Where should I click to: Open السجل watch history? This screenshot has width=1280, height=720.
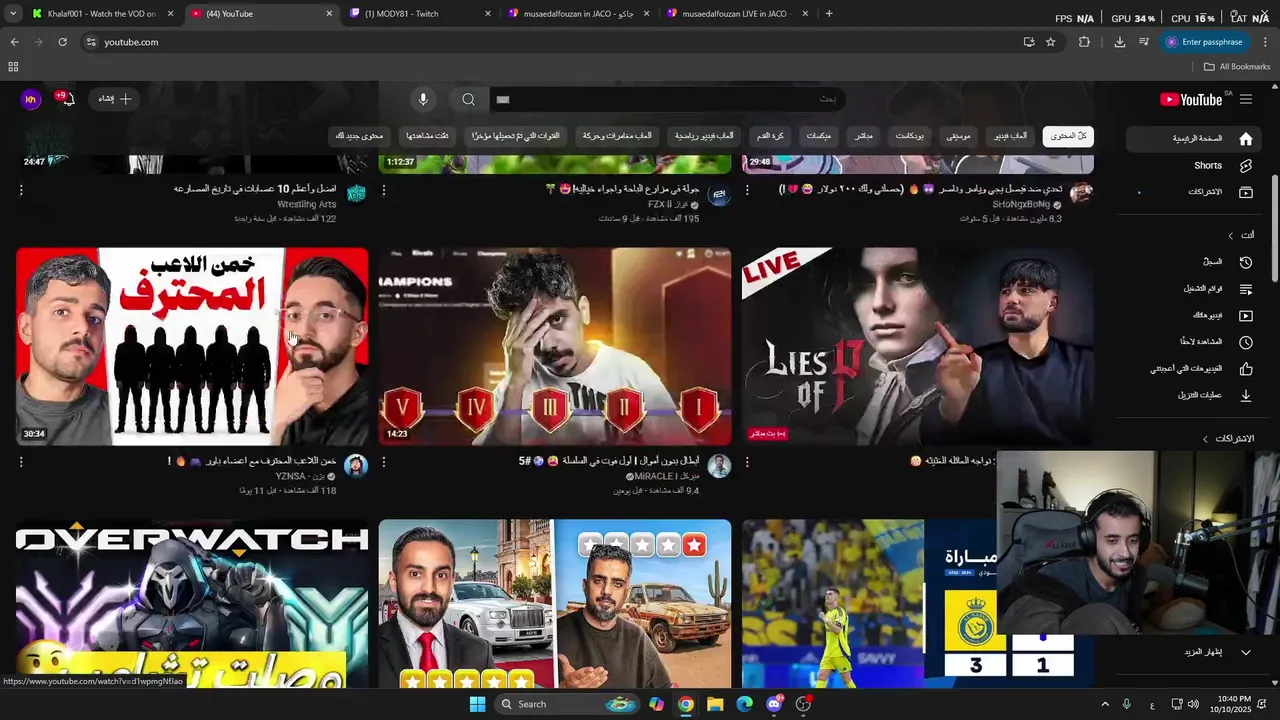coord(1213,262)
